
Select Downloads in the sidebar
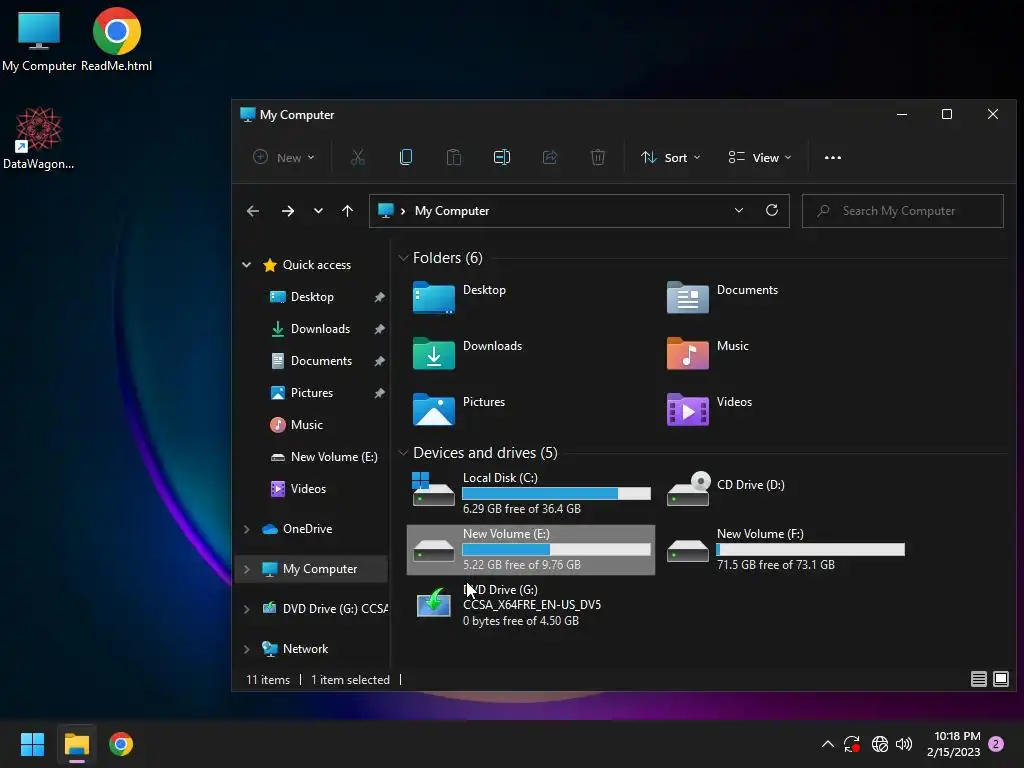click(x=312, y=328)
